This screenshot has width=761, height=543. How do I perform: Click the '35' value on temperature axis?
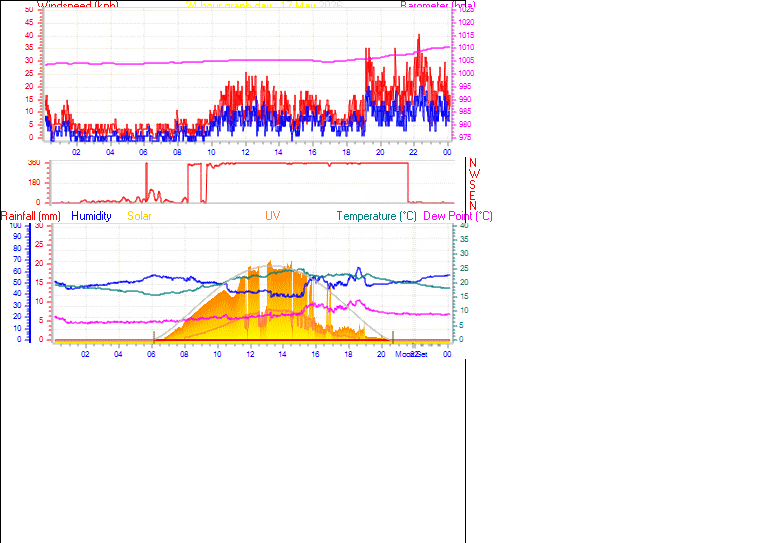[464, 239]
